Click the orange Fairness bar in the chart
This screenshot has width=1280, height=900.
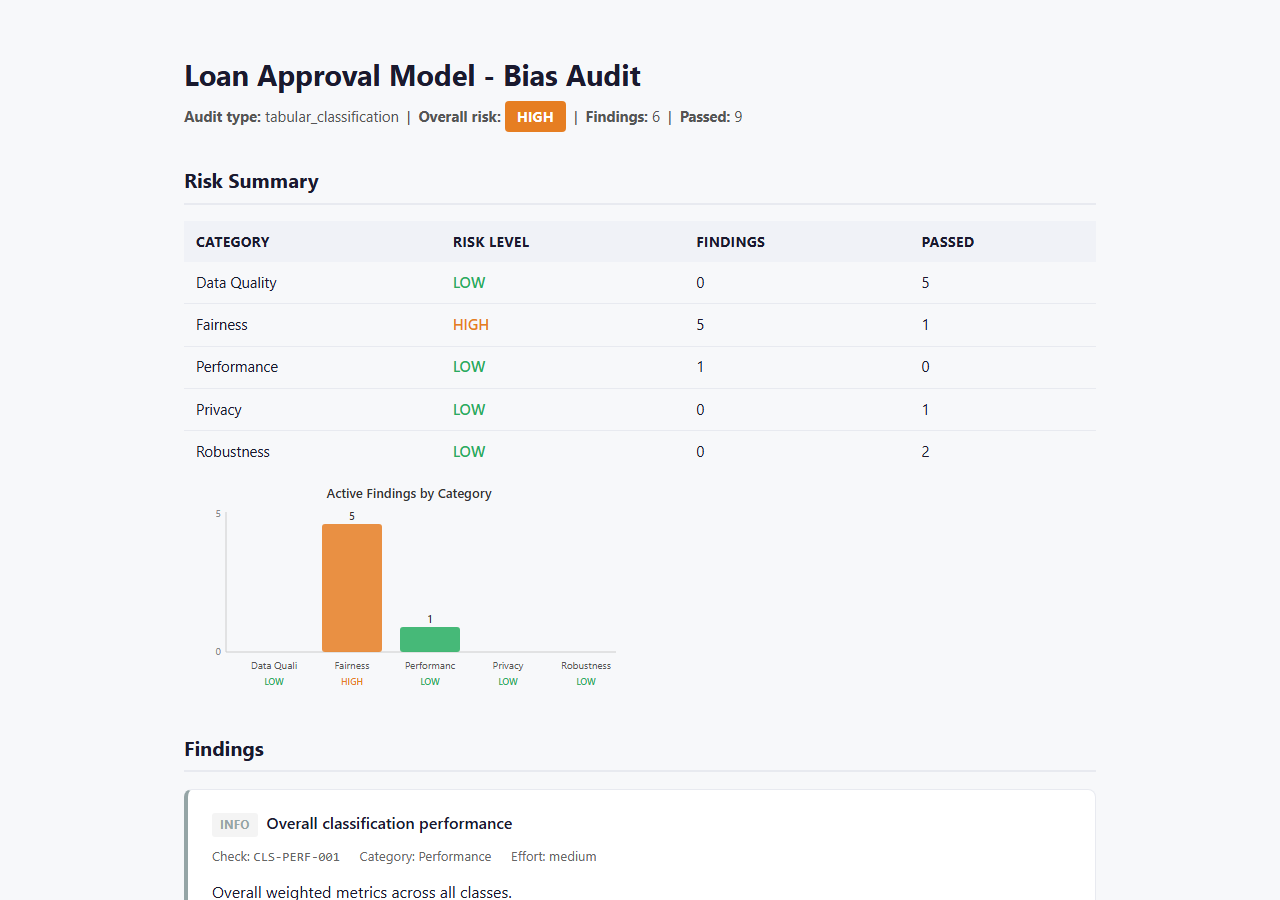352,588
